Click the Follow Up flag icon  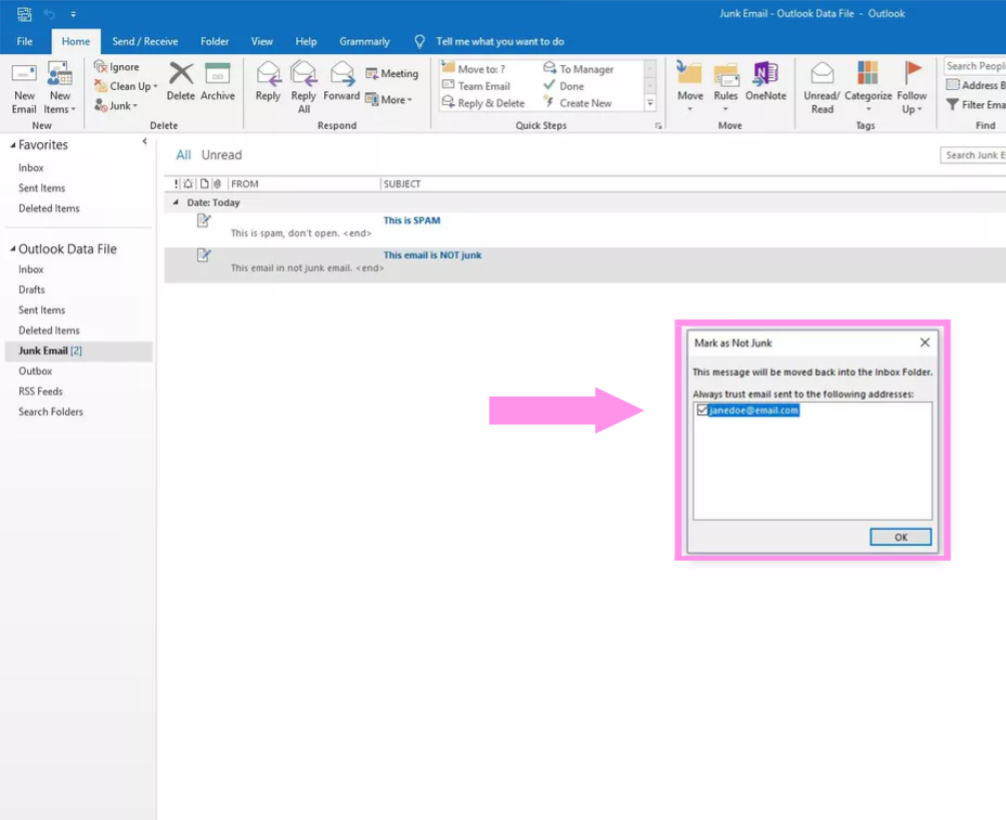click(912, 75)
